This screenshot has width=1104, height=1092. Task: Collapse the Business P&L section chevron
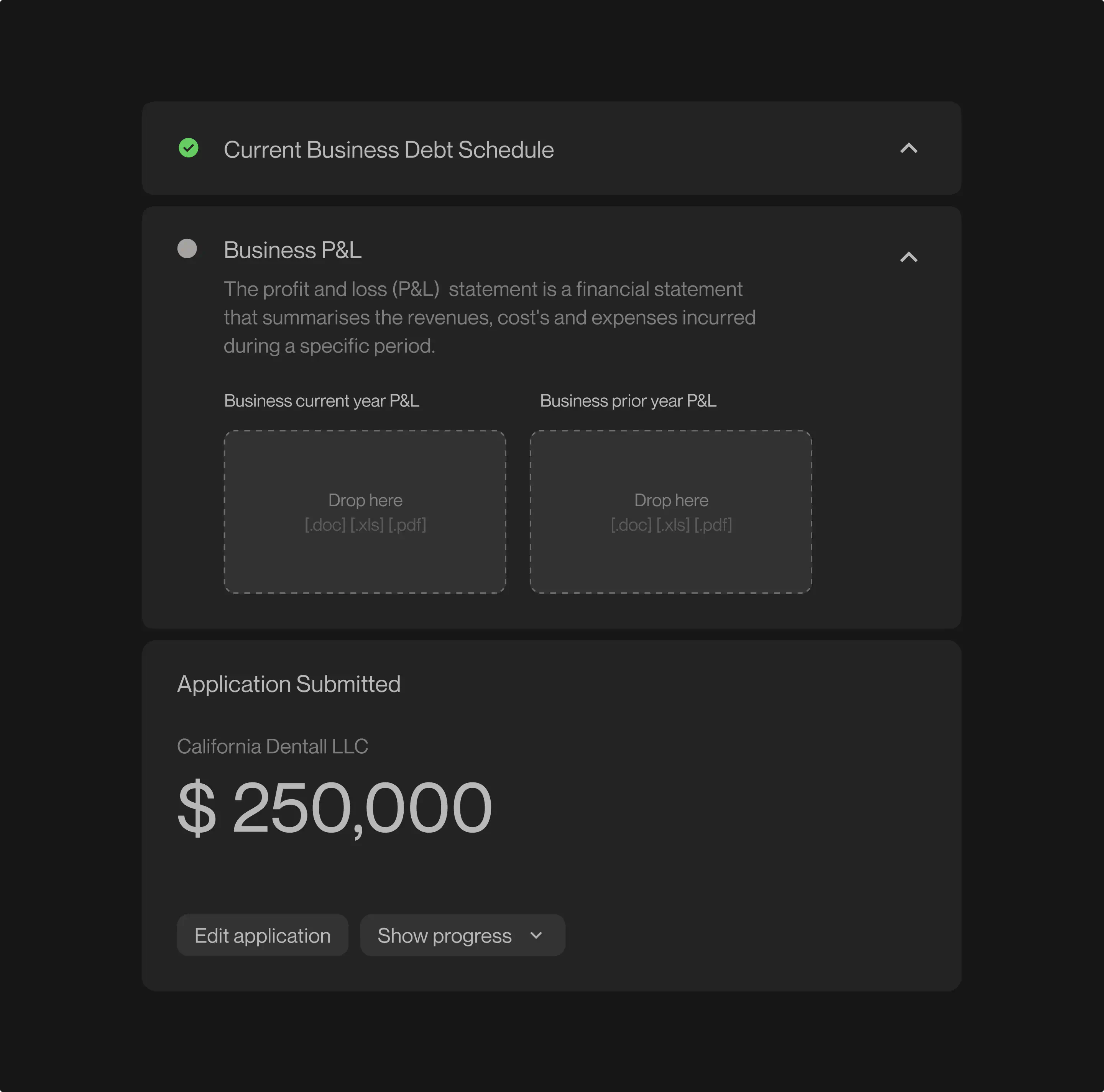(909, 257)
